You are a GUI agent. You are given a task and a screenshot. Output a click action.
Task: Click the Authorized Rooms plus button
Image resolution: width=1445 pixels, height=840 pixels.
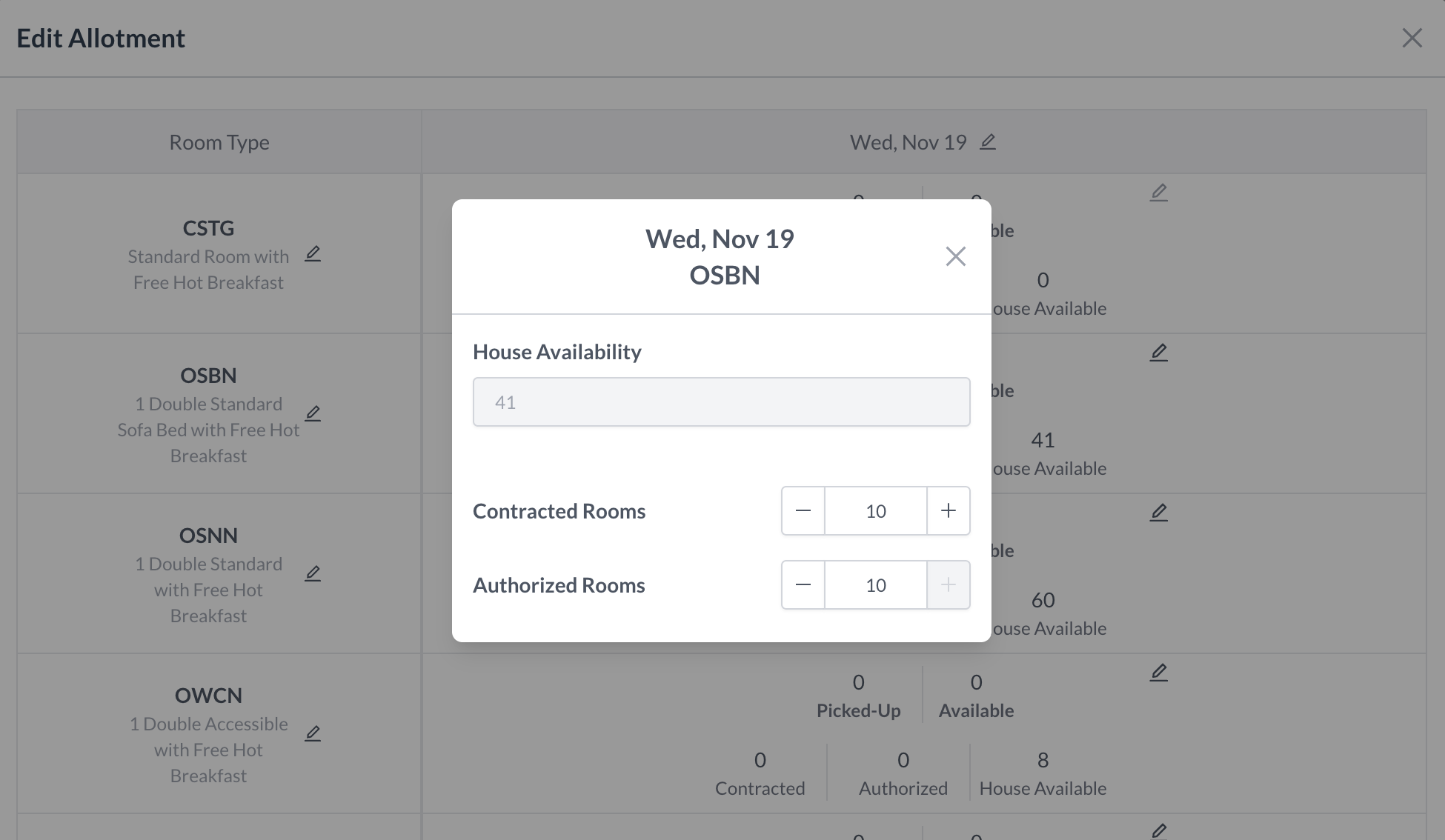tap(948, 585)
